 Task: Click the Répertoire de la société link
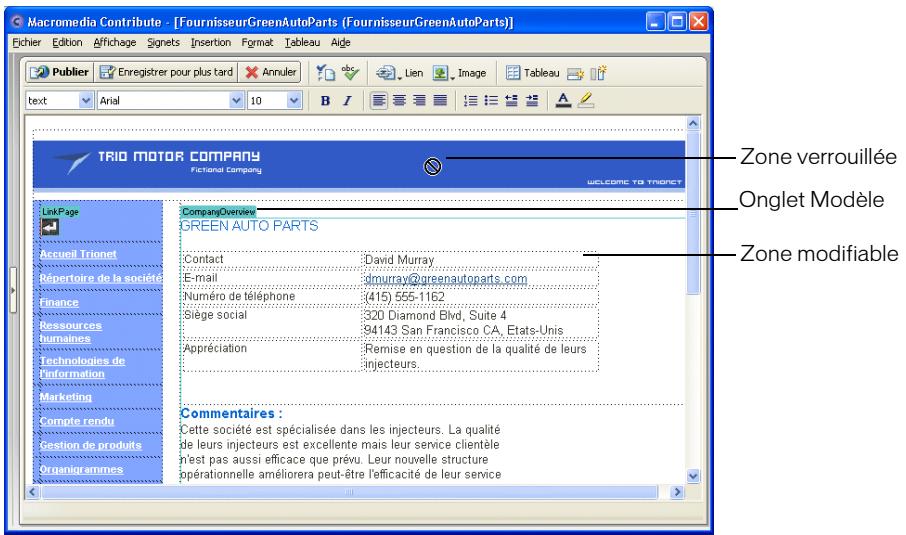click(x=101, y=278)
